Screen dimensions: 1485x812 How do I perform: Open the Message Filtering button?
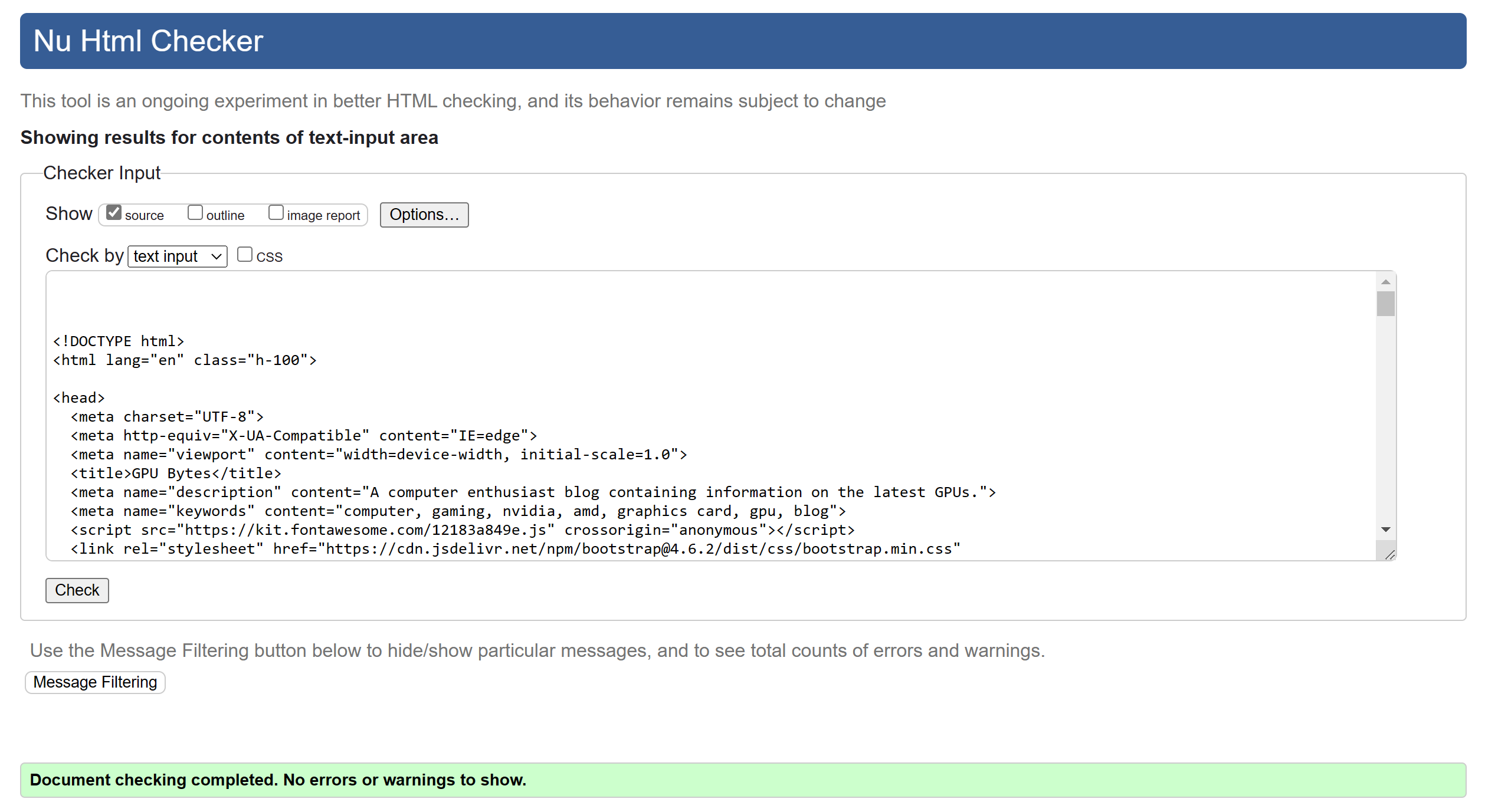(x=95, y=682)
